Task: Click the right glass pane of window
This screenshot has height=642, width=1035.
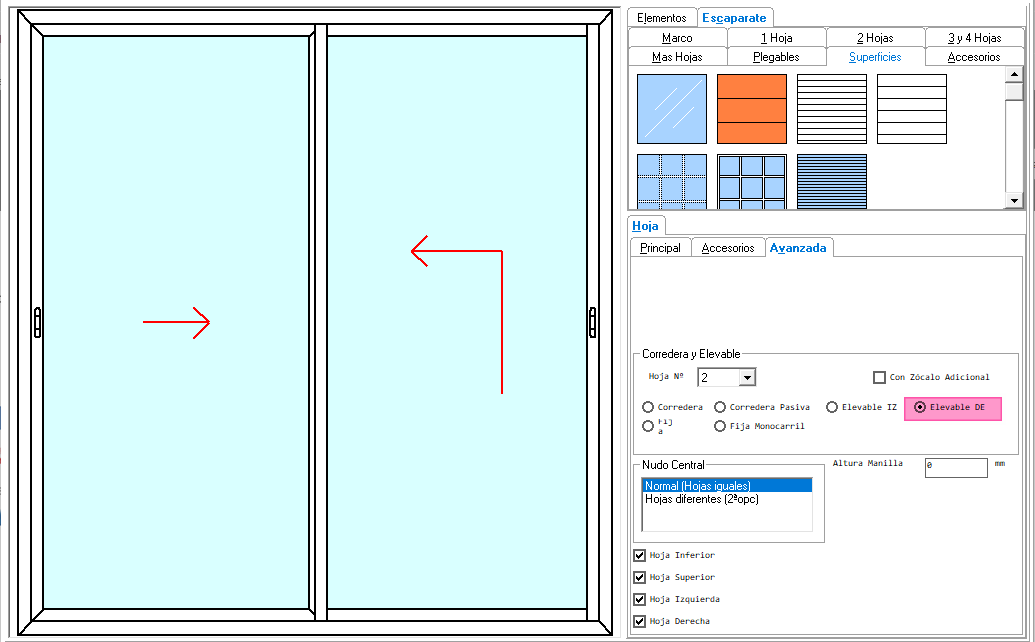Action: 457,322
